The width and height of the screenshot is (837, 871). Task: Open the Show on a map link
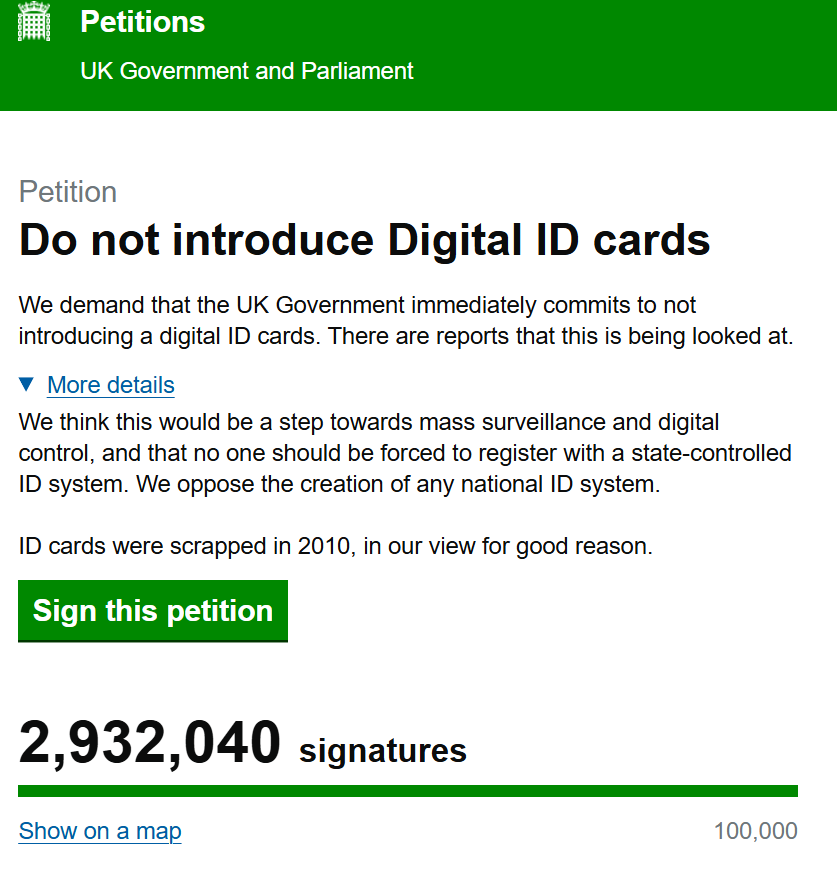pyautogui.click(x=100, y=831)
